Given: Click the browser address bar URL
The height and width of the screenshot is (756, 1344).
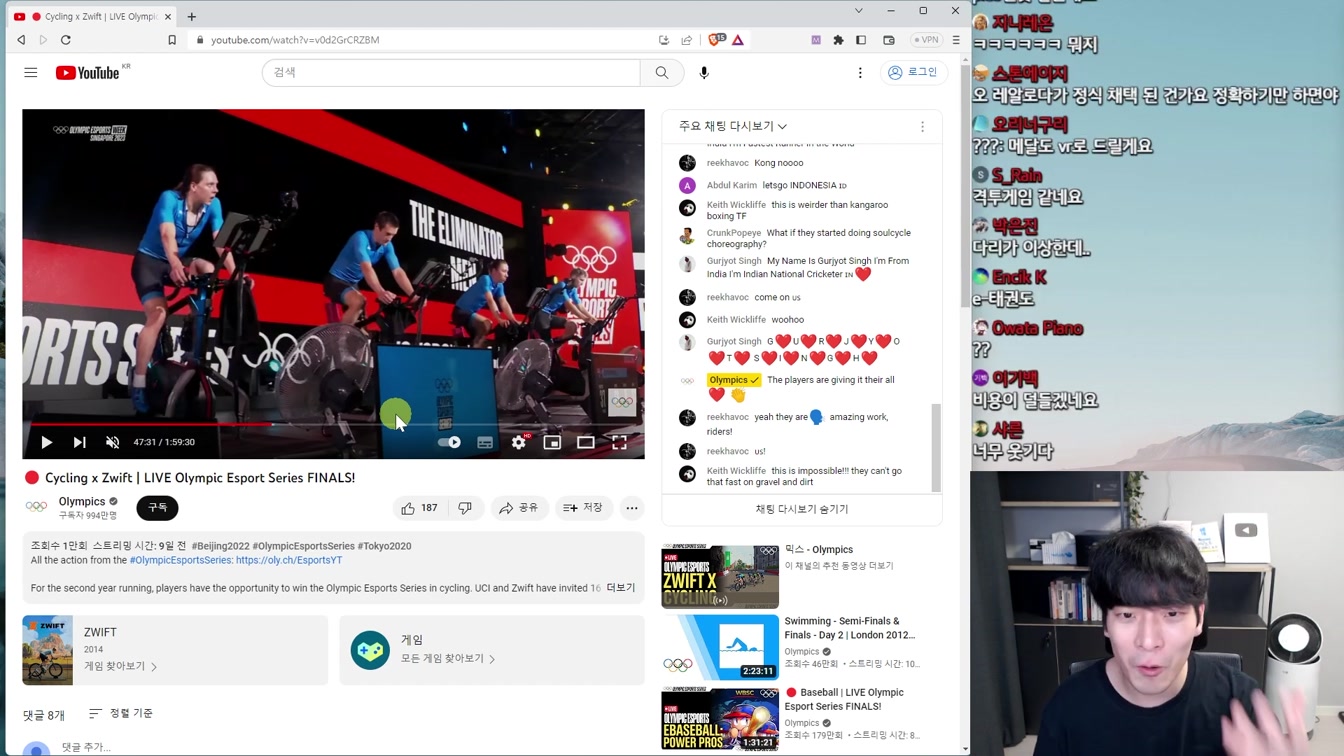Looking at the screenshot, I should tap(295, 40).
